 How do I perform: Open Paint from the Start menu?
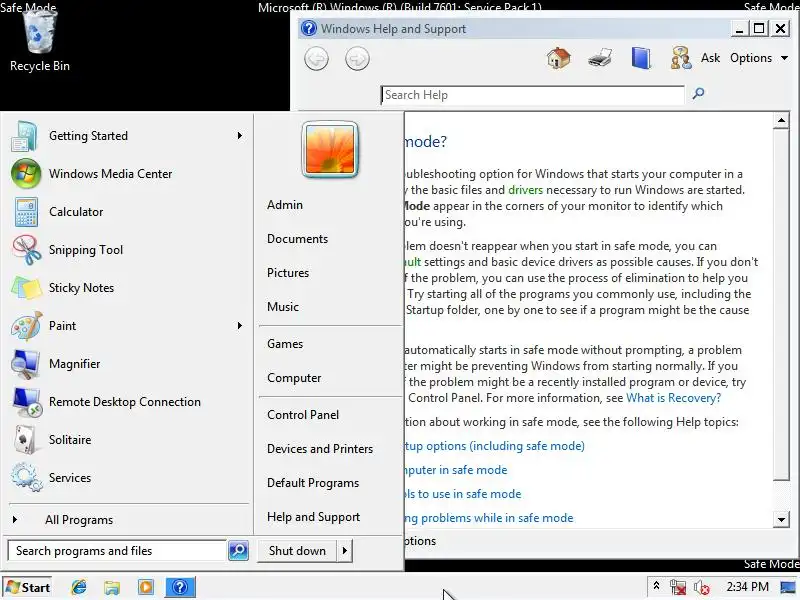click(128, 326)
